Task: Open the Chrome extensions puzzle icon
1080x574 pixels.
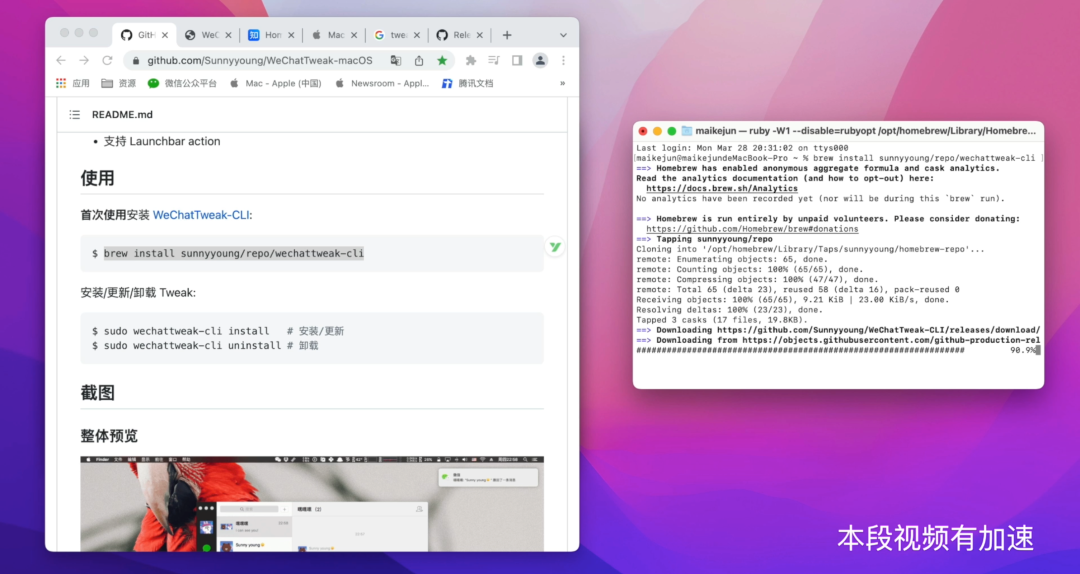Action: click(470, 61)
